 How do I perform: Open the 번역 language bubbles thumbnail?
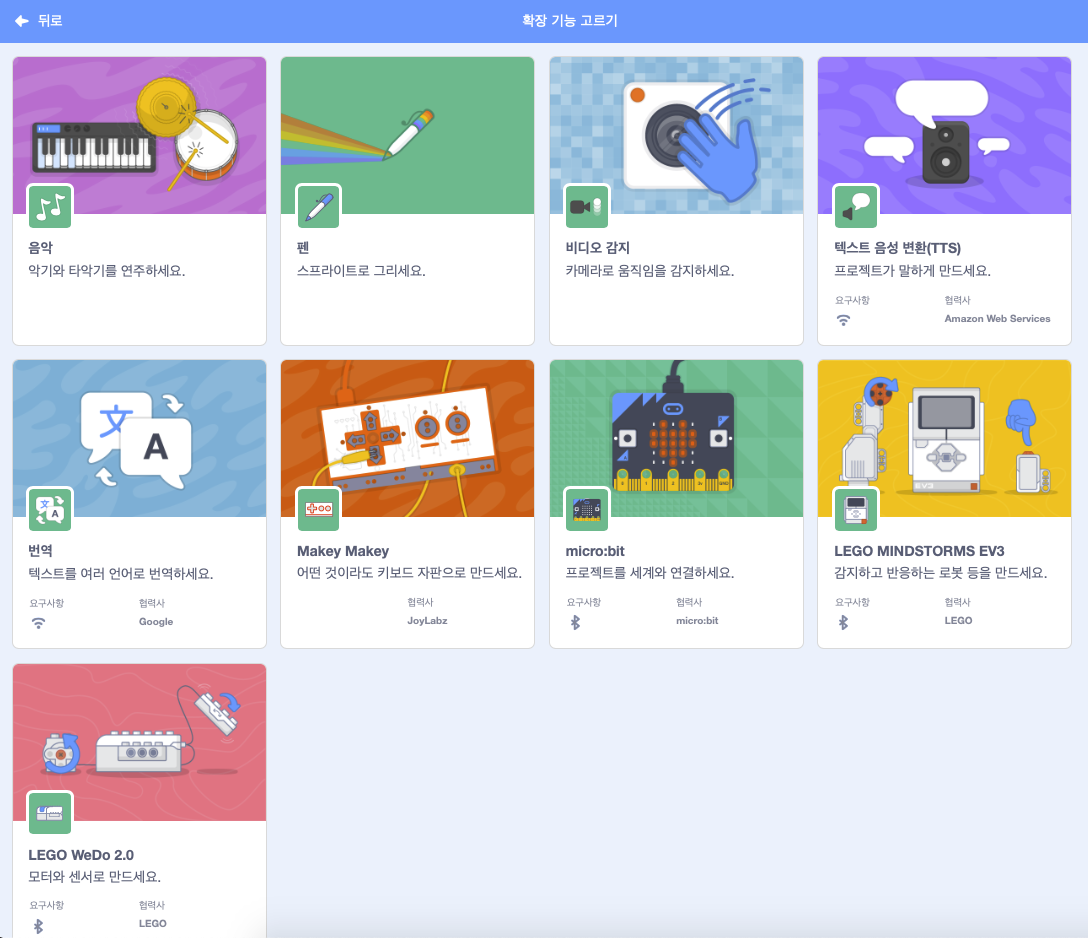pyautogui.click(x=139, y=438)
